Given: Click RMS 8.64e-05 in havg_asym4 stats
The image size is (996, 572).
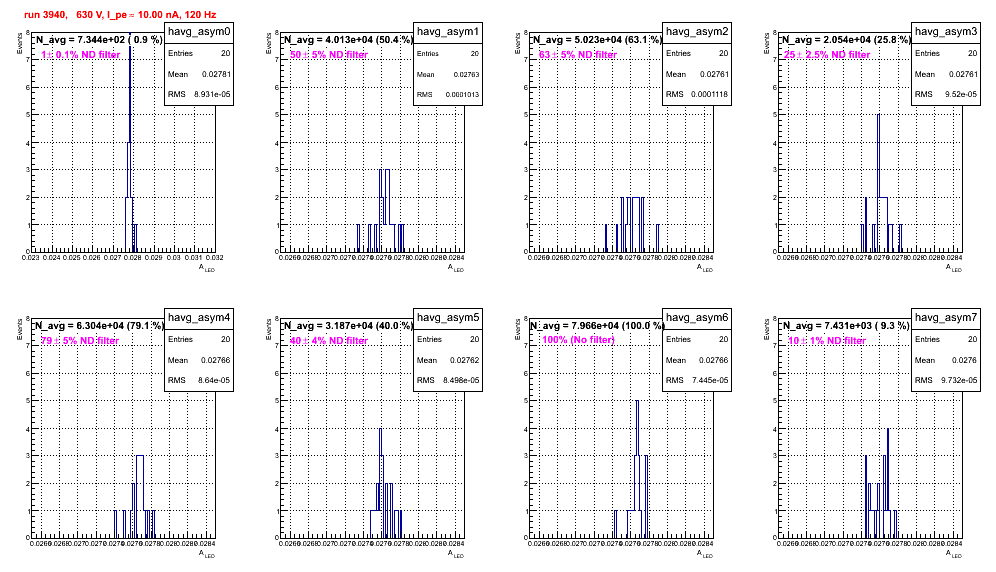Looking at the screenshot, I should (199, 381).
